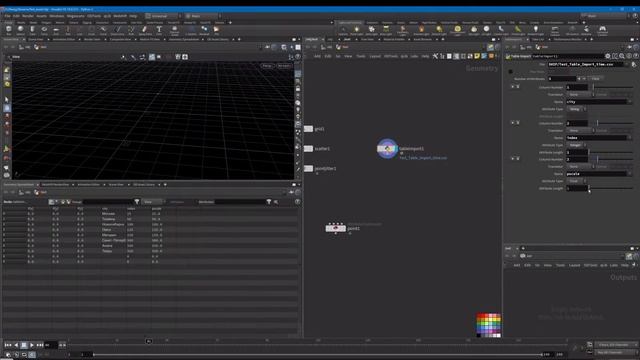Click the point1 node in network
The image size is (640, 360).
[x=336, y=228]
